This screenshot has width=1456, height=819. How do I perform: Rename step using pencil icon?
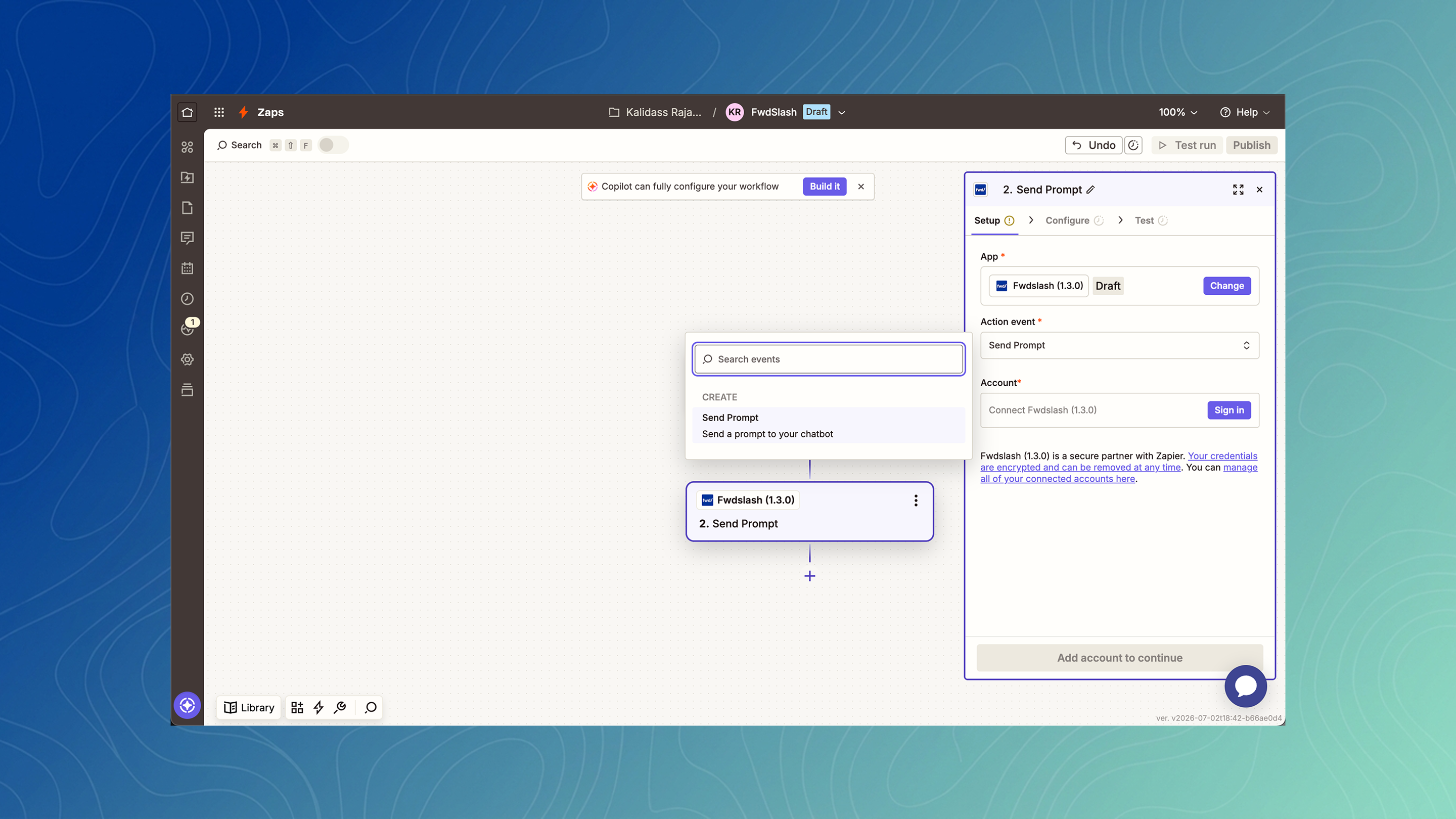1090,190
